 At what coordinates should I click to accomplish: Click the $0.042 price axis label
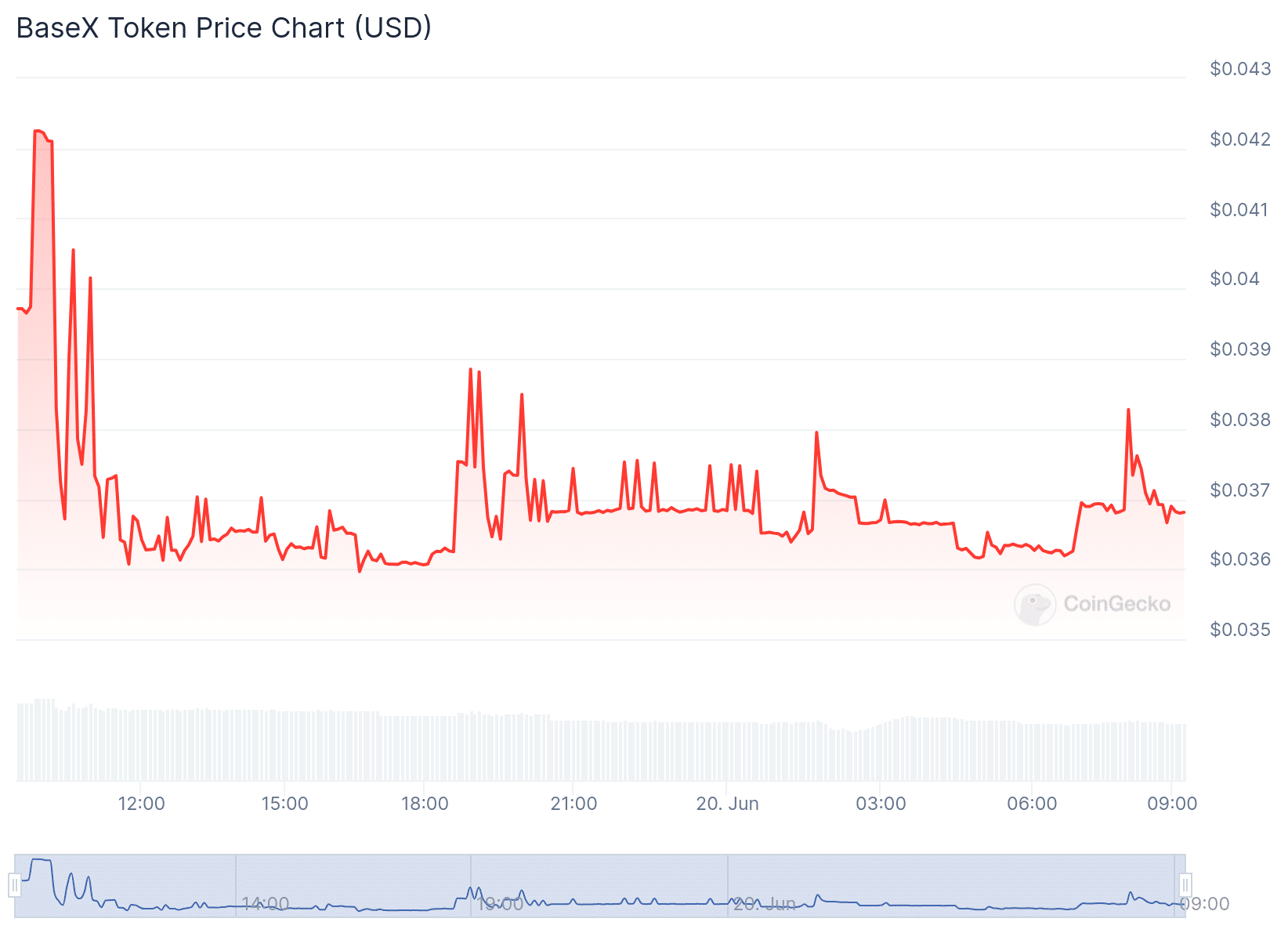[1240, 139]
